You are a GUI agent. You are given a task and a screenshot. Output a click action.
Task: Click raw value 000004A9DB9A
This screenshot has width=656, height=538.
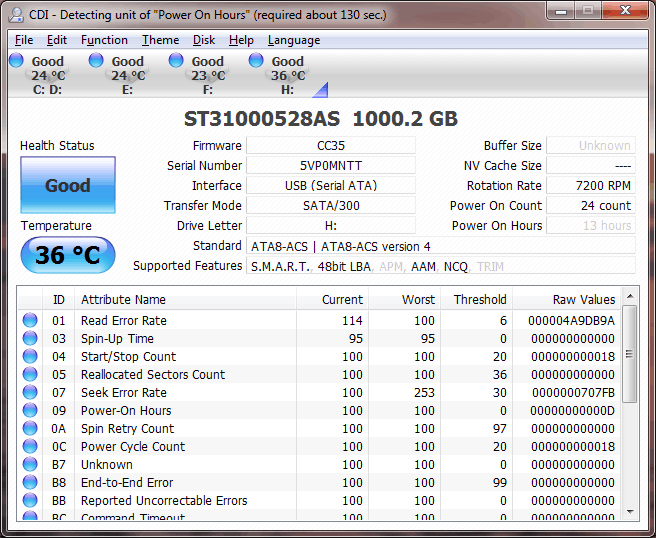(571, 320)
